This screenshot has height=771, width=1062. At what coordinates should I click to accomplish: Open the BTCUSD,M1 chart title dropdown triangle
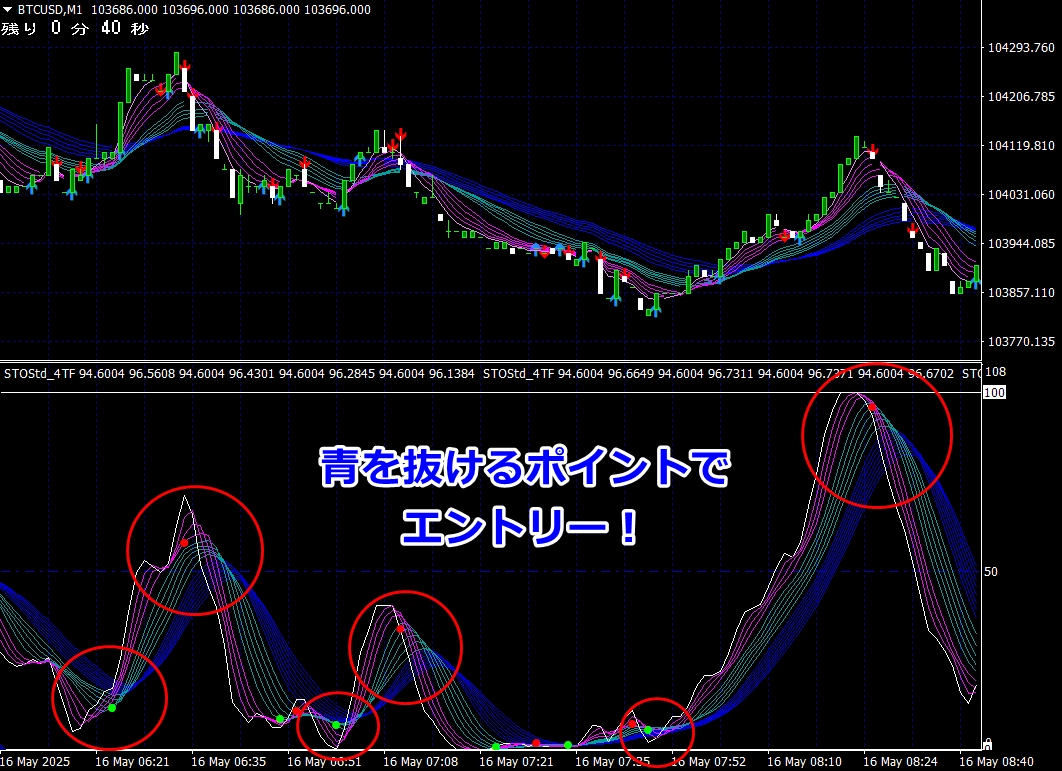click(x=9, y=10)
